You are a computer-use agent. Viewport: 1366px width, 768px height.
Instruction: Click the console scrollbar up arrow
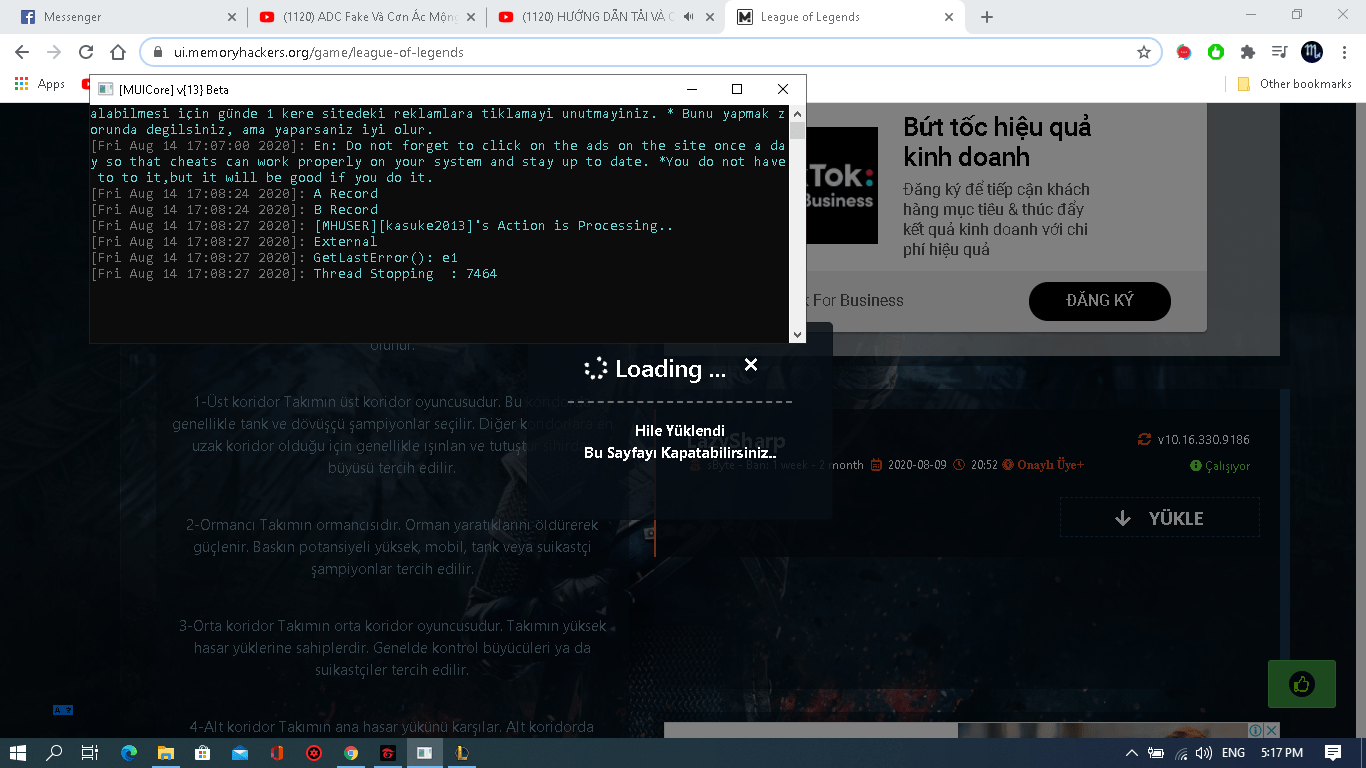coord(797,113)
